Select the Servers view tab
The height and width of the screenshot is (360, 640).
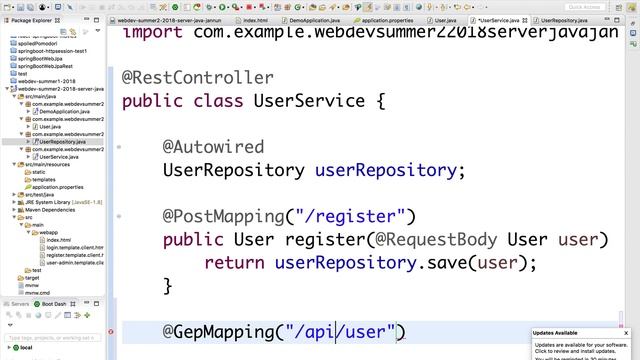[x=17, y=304]
